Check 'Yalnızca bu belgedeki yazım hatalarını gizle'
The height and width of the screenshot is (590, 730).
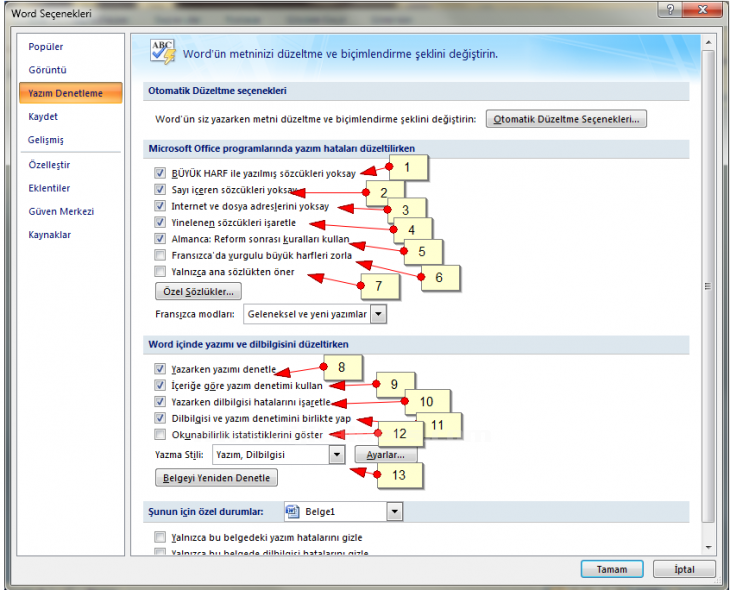click(x=160, y=537)
